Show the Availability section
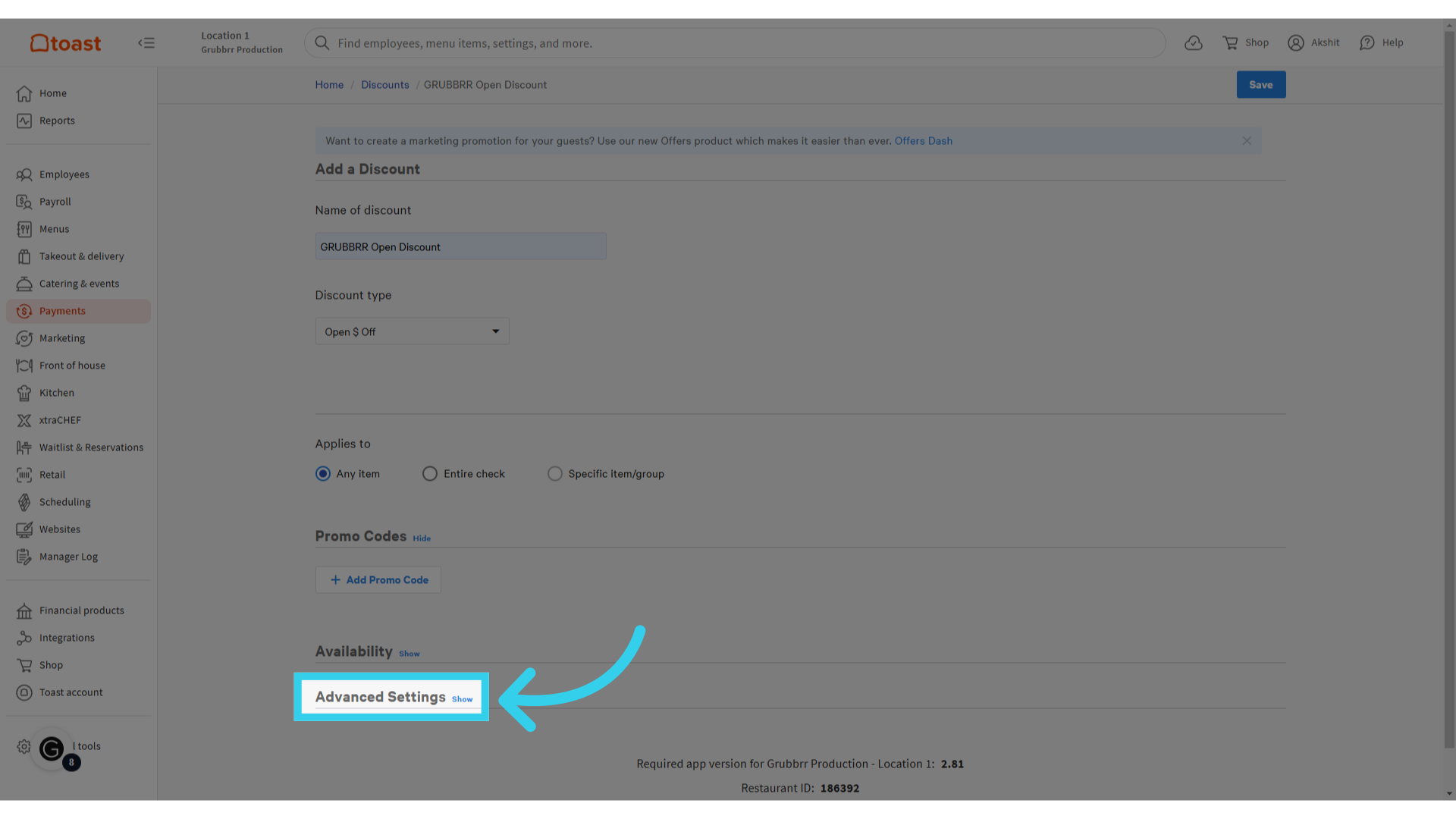The width and height of the screenshot is (1456, 819). [409, 654]
